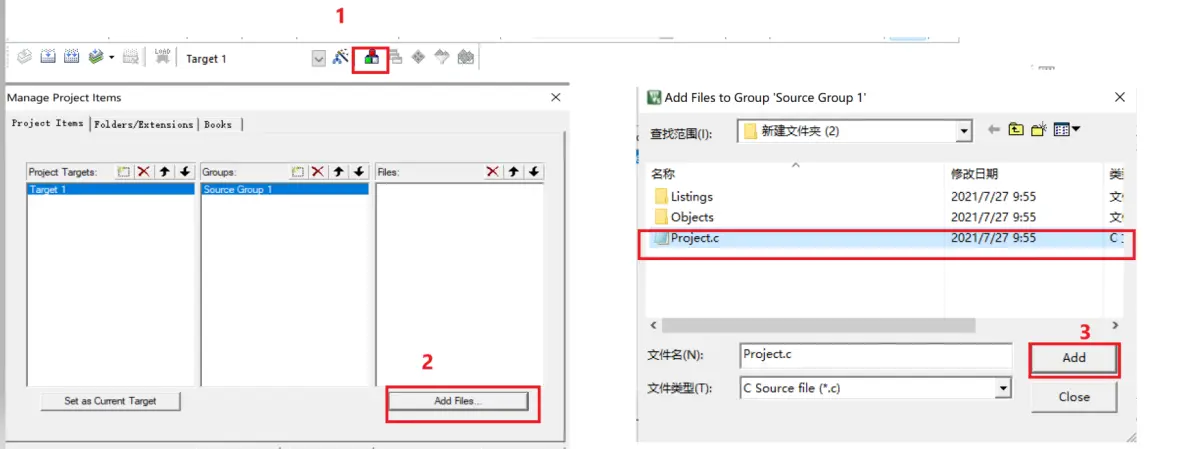Viewport: 1192px width, 449px height.
Task: Click Move Up arrow beside Groups
Action: pos(339,172)
